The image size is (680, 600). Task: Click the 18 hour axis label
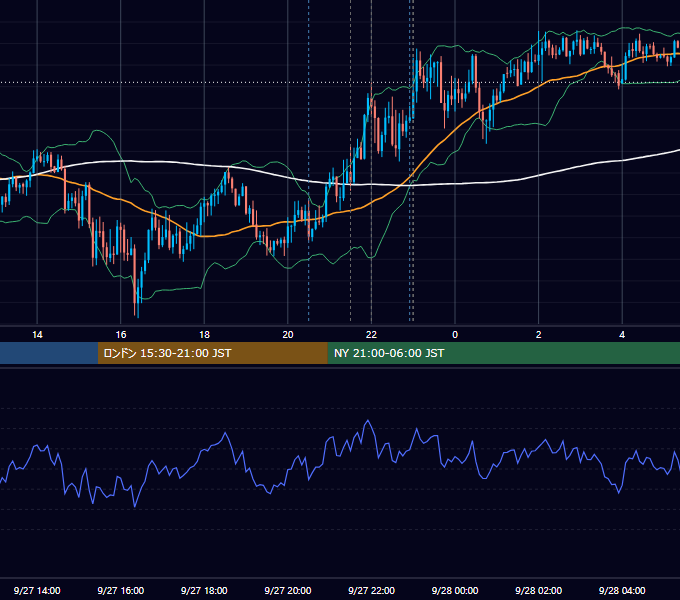(x=204, y=335)
